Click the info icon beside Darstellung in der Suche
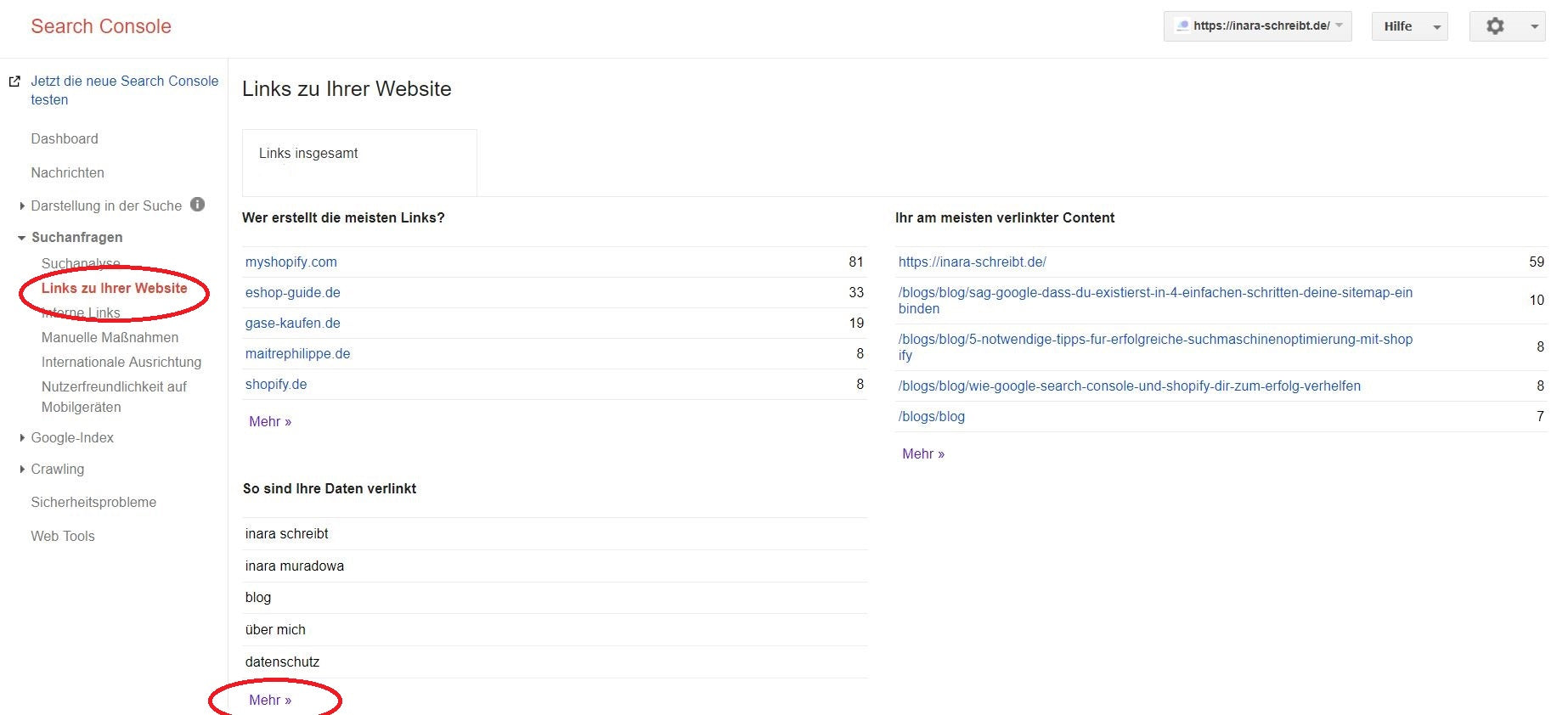 pyautogui.click(x=198, y=205)
